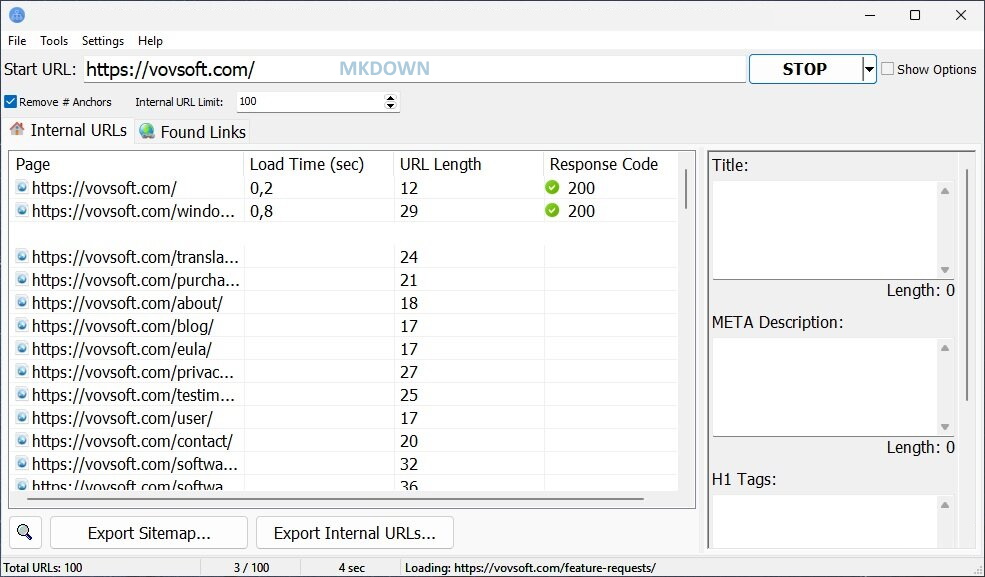Click page icon for vovsoft.com/contact/ row
The width and height of the screenshot is (985, 577).
coord(22,440)
